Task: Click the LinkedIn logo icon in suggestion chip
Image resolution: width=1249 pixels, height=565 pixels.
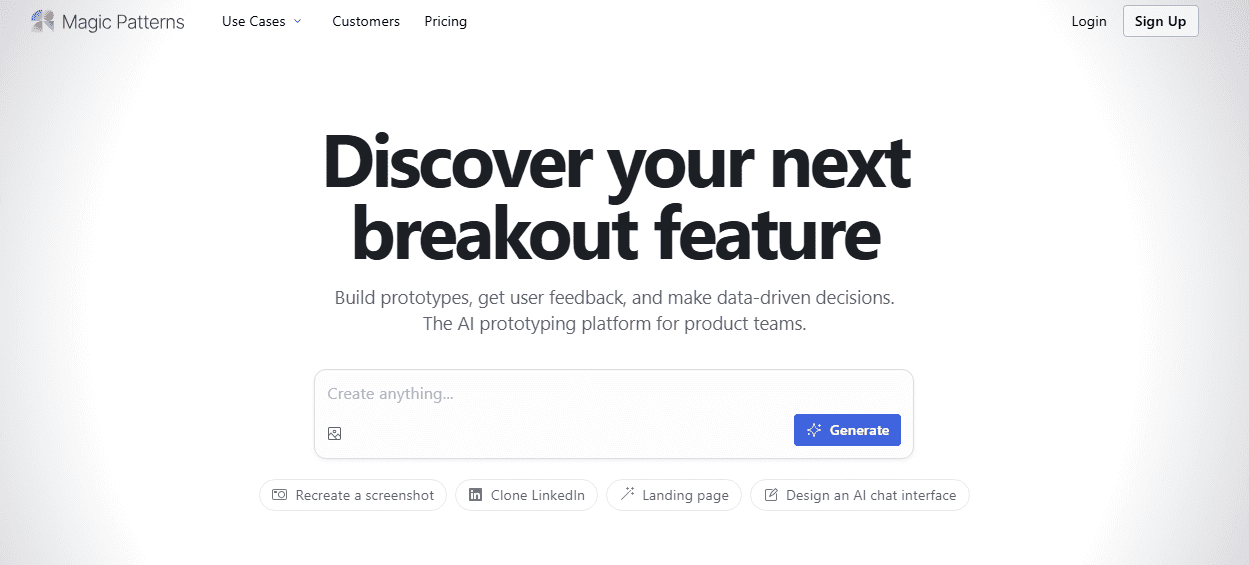Action: point(475,495)
